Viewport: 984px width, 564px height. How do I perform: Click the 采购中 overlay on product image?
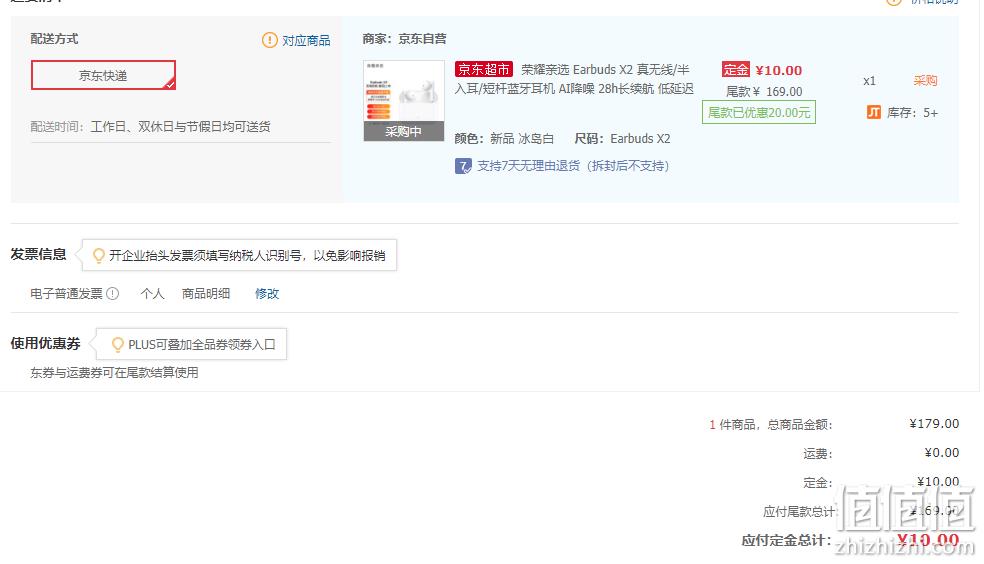404,131
